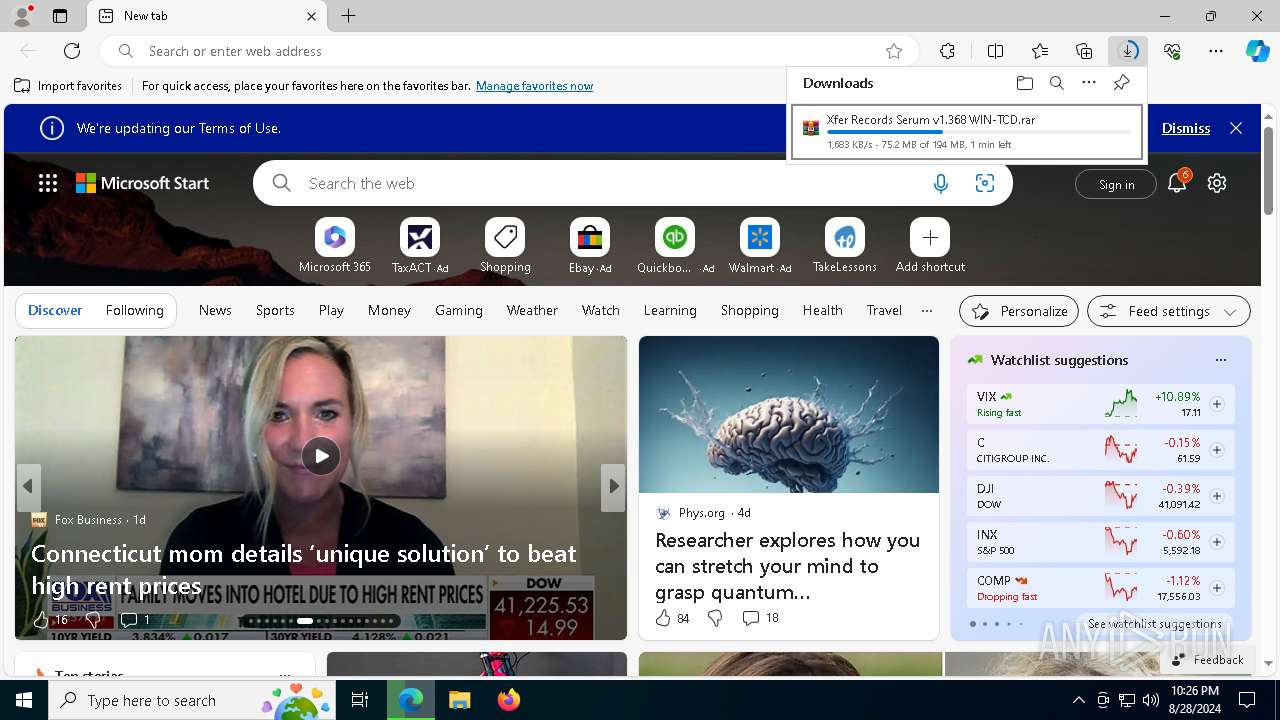Show more feed categories (ellipsis)

click(x=927, y=311)
